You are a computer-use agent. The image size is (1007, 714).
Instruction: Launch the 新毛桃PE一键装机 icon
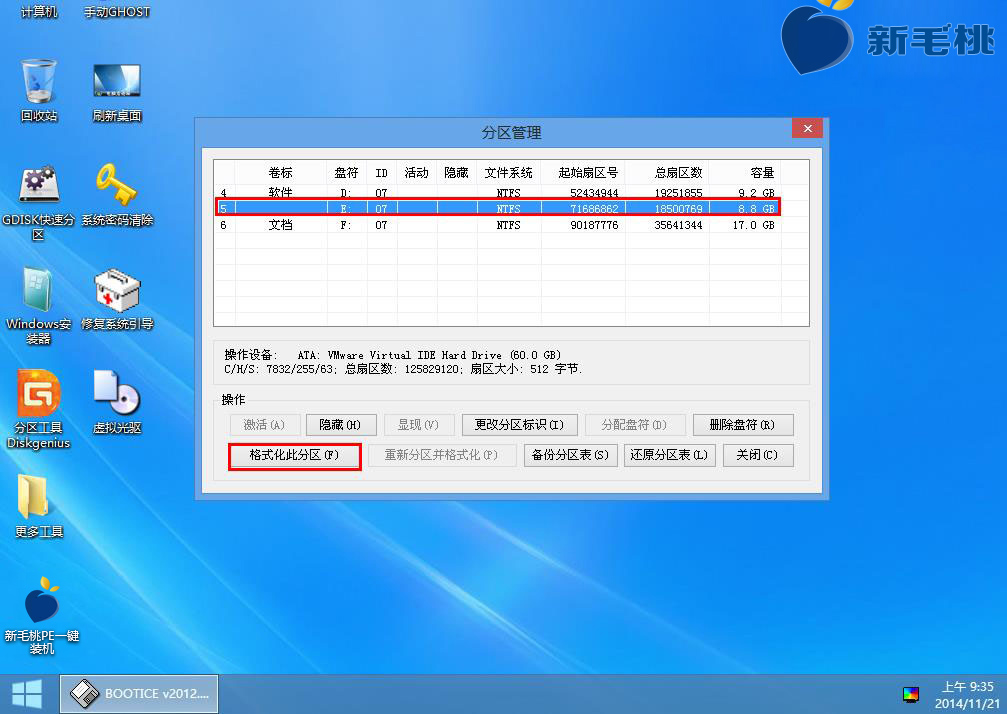[x=41, y=615]
